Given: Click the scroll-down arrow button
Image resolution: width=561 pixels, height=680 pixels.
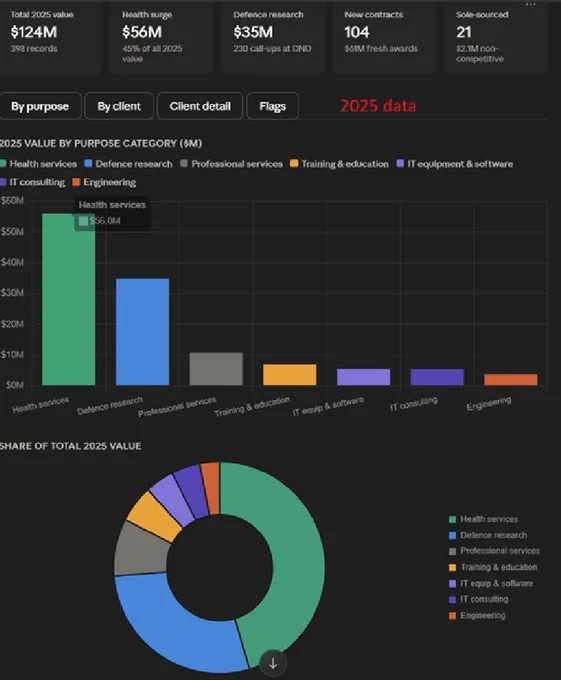Looking at the screenshot, I should pos(273,663).
